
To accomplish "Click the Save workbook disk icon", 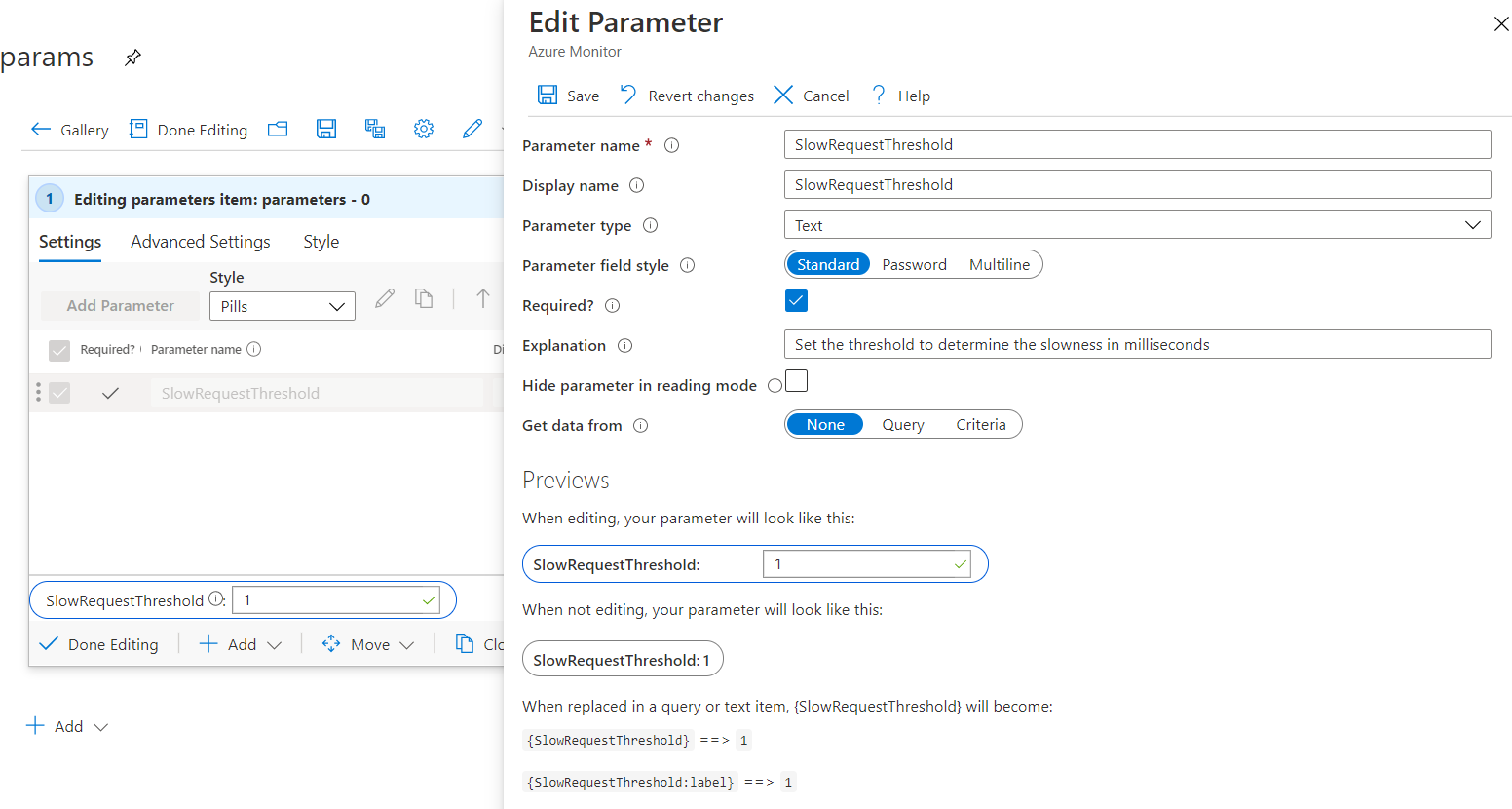I will [326, 129].
